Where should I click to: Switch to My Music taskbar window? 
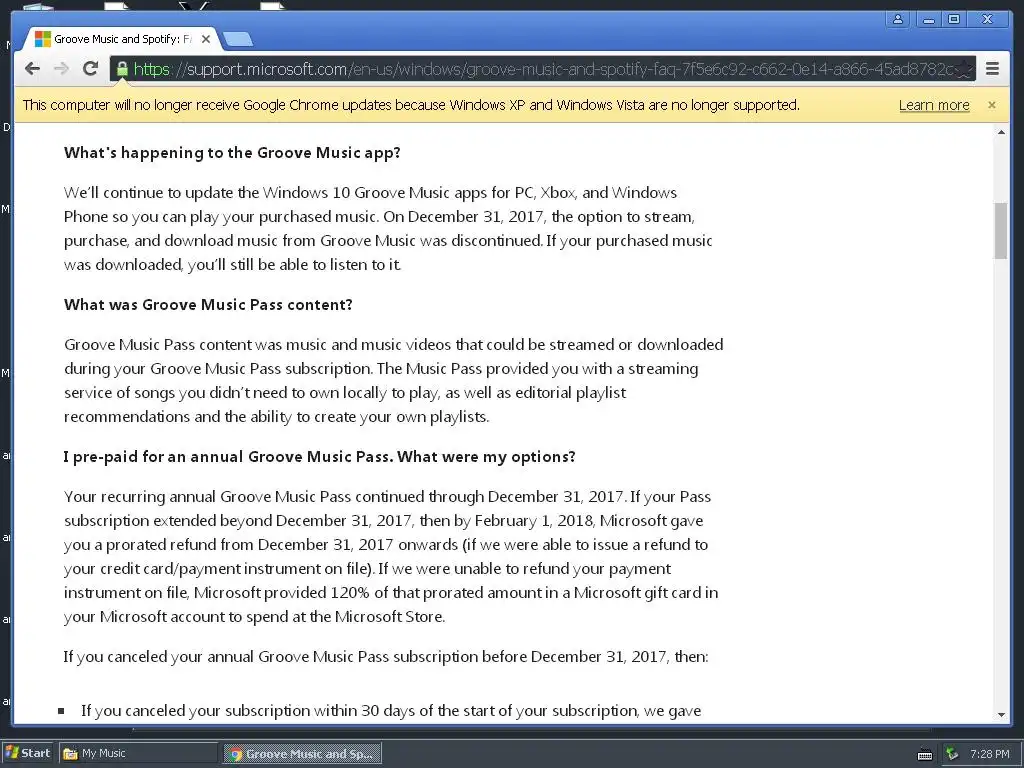tap(138, 753)
